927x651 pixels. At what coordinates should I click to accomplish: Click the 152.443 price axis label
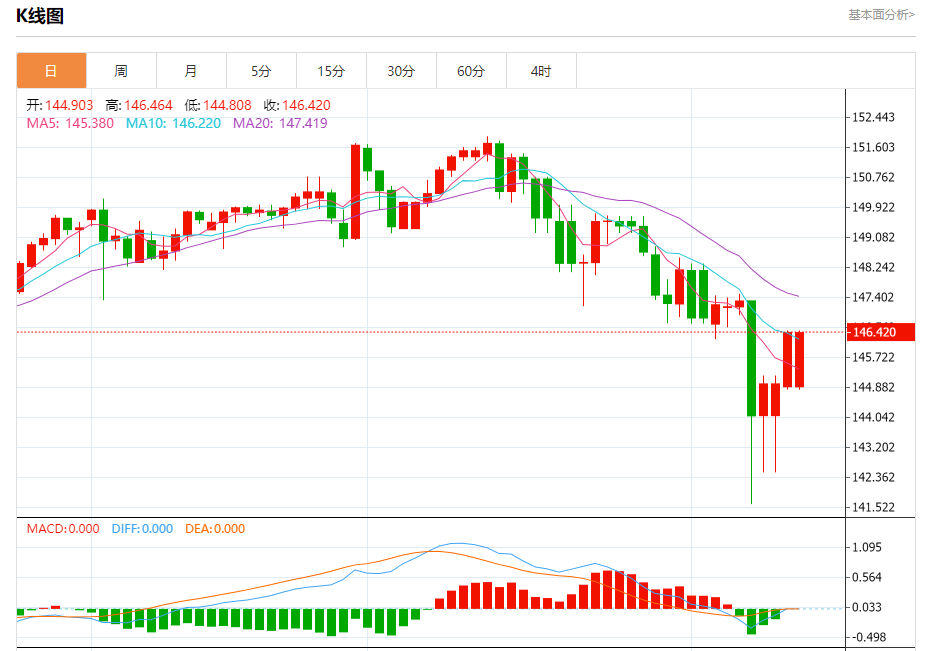pos(873,117)
